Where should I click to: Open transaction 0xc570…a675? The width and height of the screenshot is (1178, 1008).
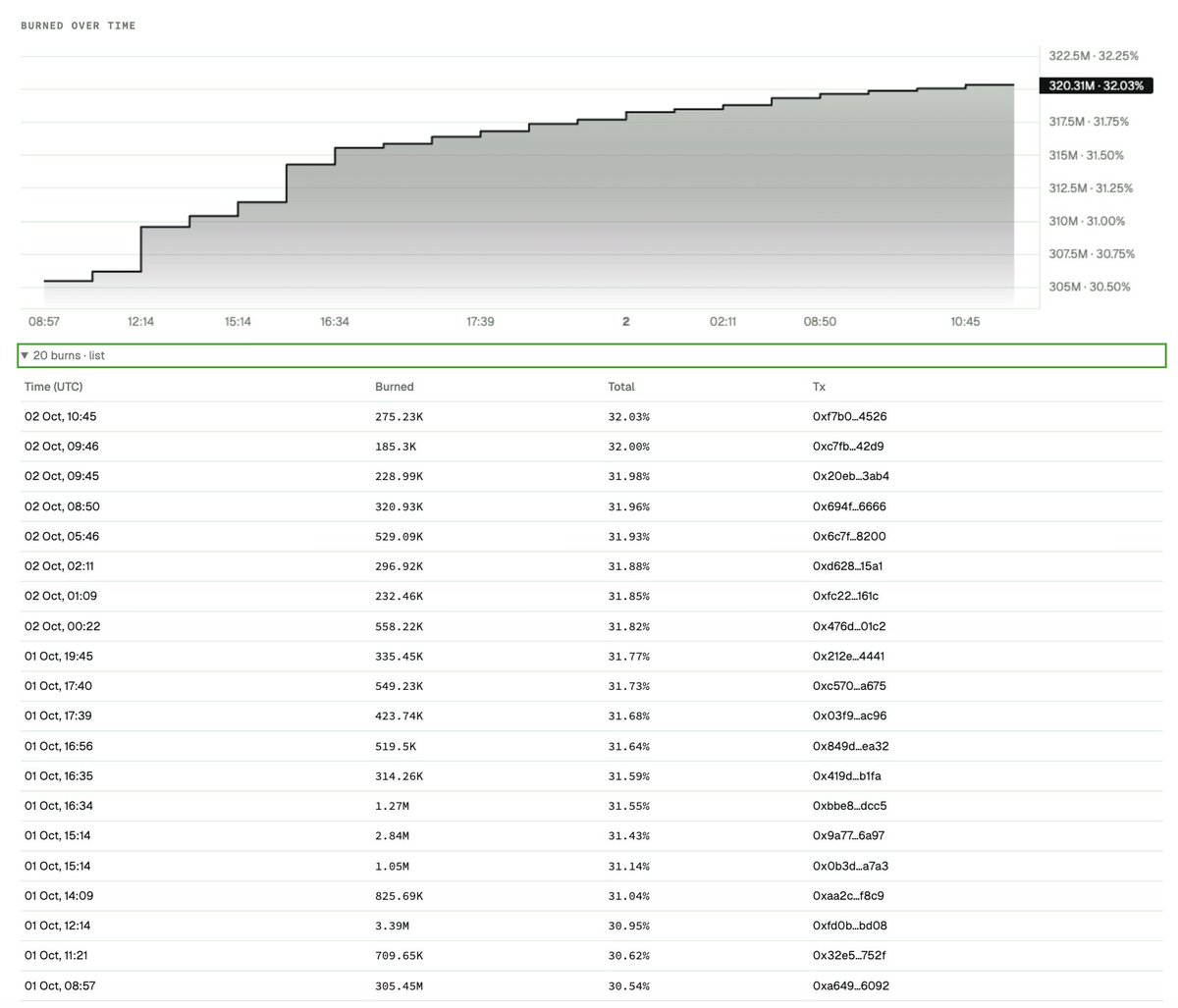coord(849,686)
